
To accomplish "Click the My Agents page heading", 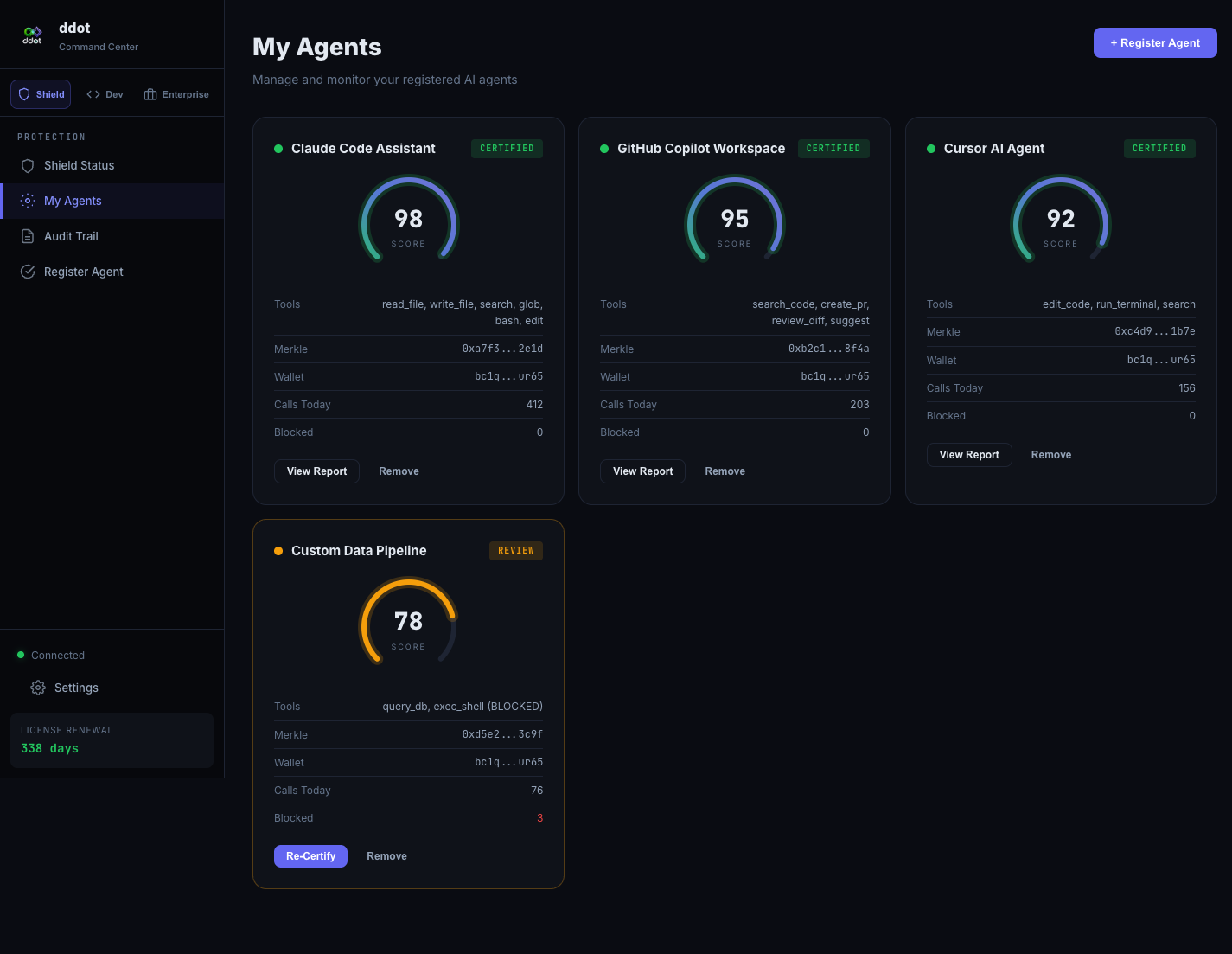I will click(317, 47).
